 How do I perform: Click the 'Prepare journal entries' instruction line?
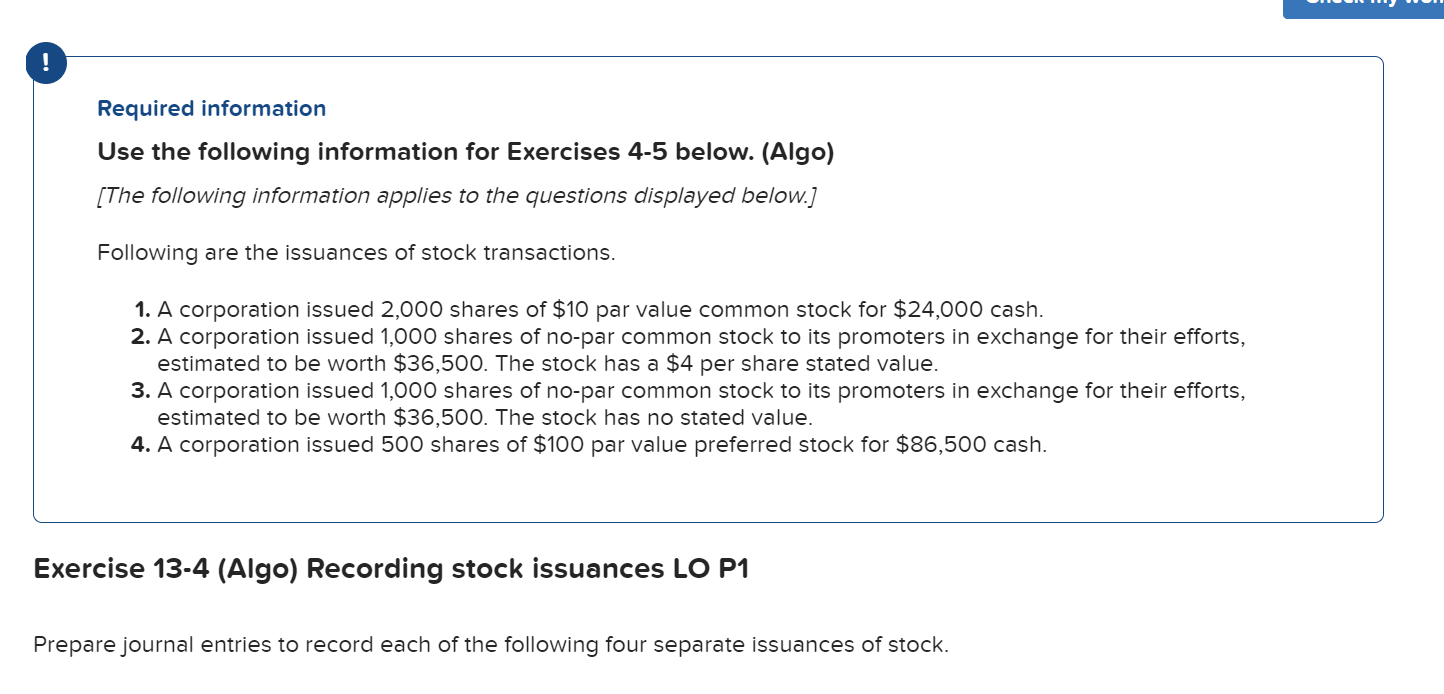(491, 645)
